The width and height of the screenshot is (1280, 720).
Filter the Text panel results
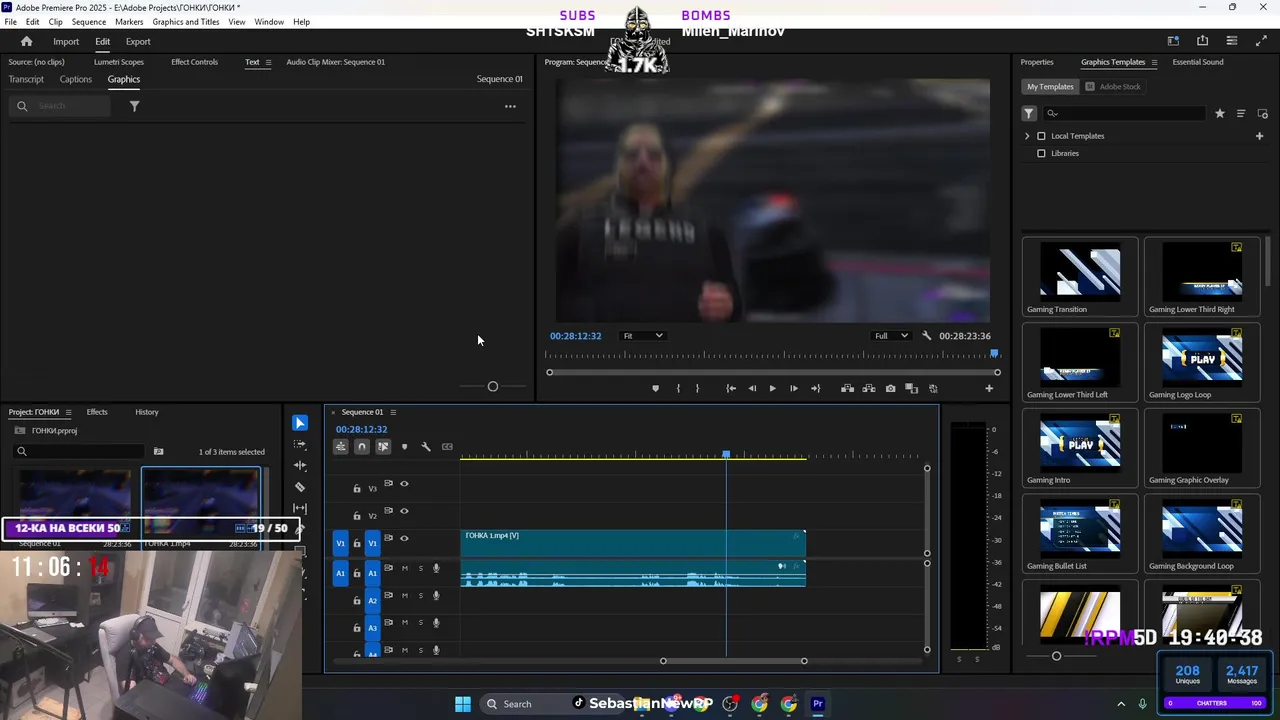134,106
